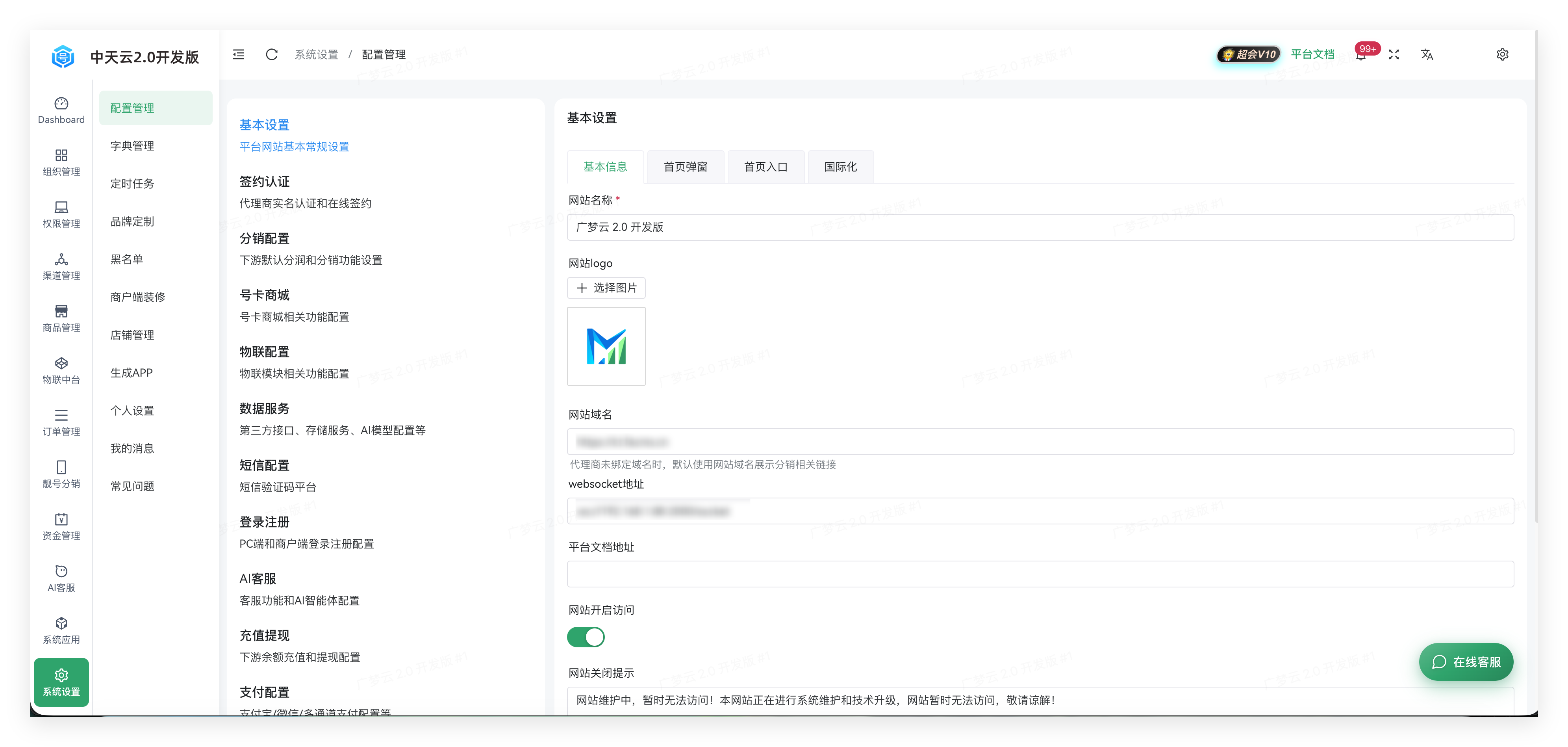
Task: Select 生成APP in the submenu
Action: pyautogui.click(x=156, y=373)
